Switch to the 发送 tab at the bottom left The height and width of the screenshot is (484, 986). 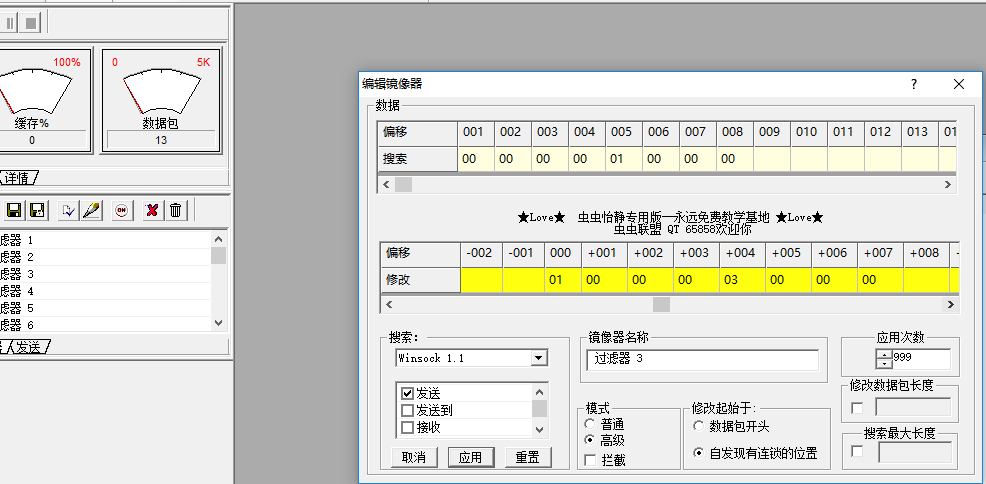tap(30, 346)
